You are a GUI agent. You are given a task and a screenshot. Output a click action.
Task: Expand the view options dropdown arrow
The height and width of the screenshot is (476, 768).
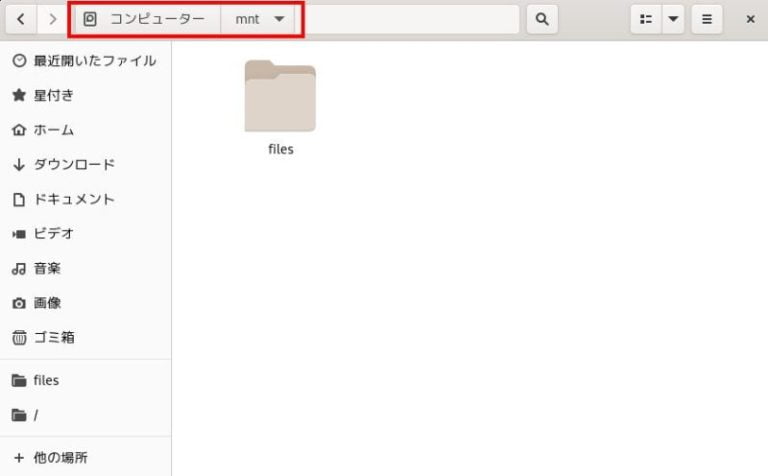(673, 19)
